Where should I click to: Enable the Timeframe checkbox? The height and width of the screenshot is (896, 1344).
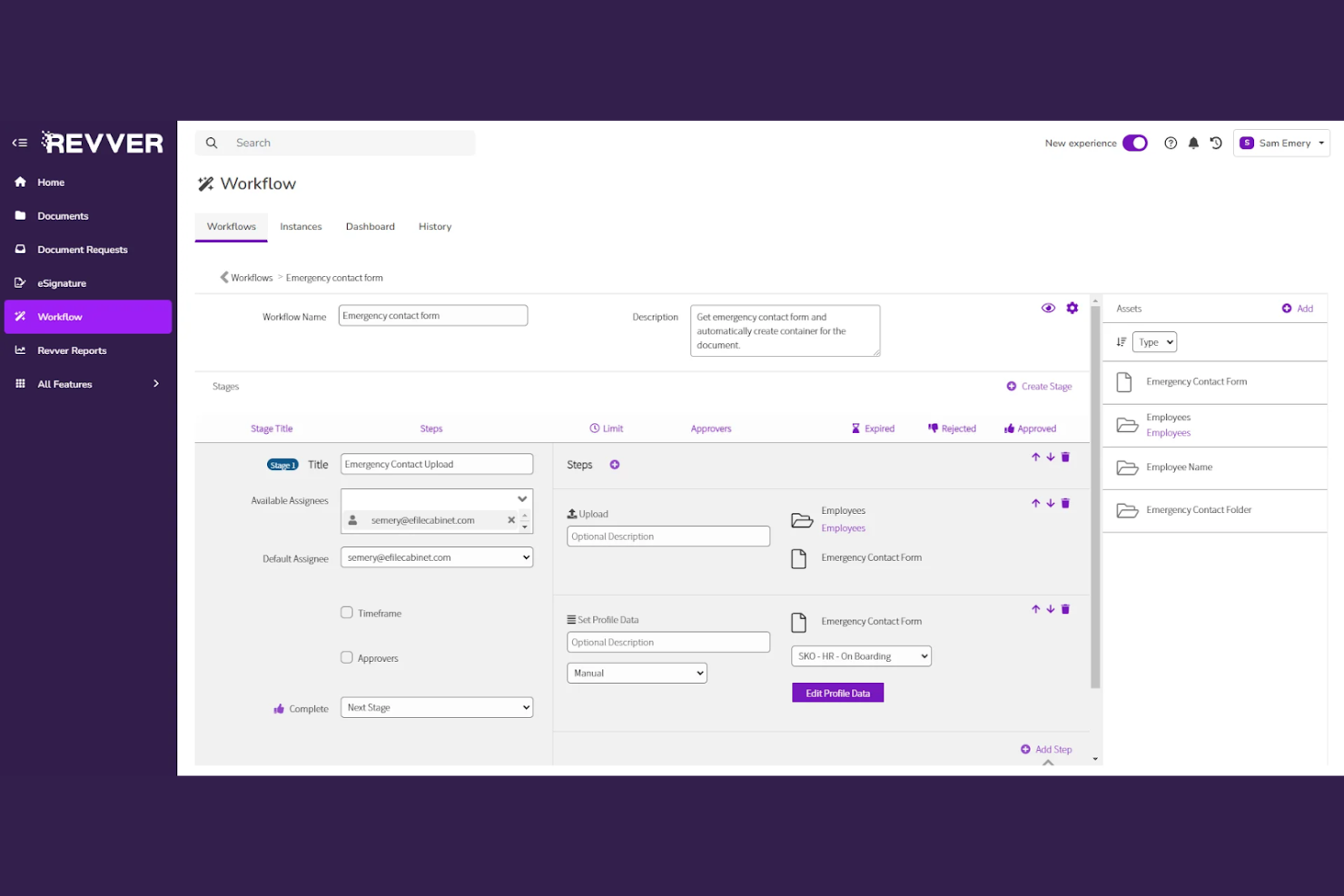click(x=346, y=612)
